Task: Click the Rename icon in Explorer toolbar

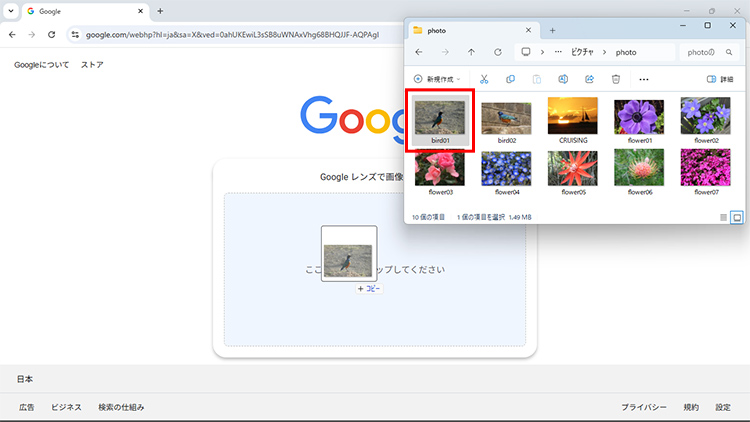Action: click(x=563, y=79)
